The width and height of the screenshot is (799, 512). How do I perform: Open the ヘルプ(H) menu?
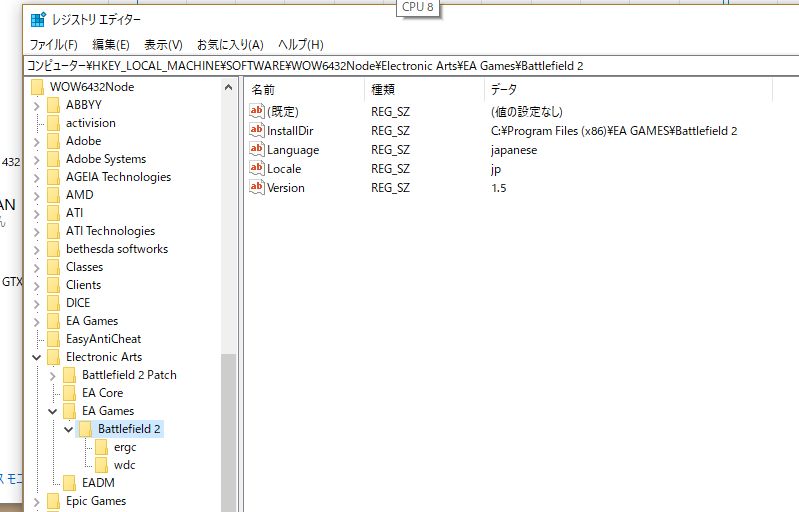[x=300, y=45]
